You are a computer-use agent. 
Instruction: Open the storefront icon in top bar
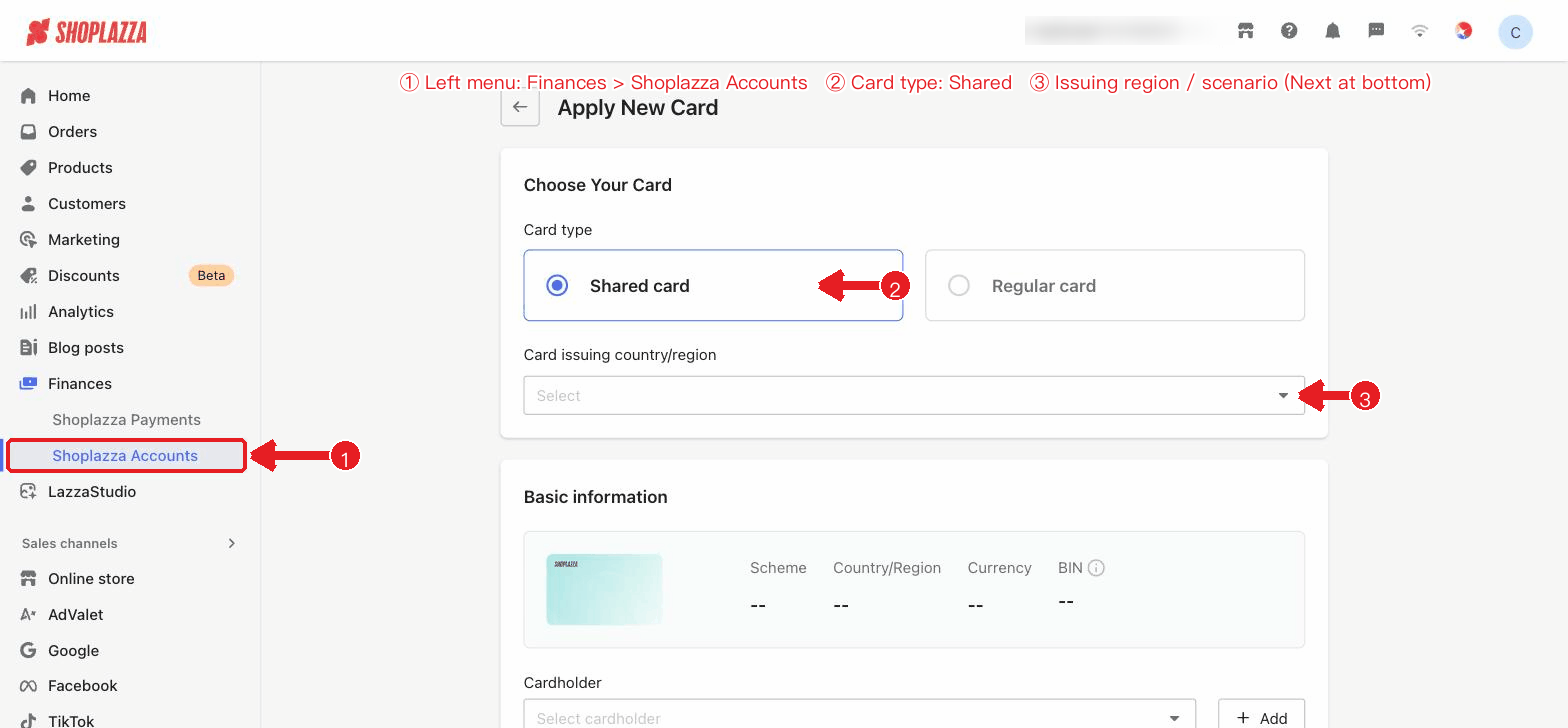[x=1245, y=31]
